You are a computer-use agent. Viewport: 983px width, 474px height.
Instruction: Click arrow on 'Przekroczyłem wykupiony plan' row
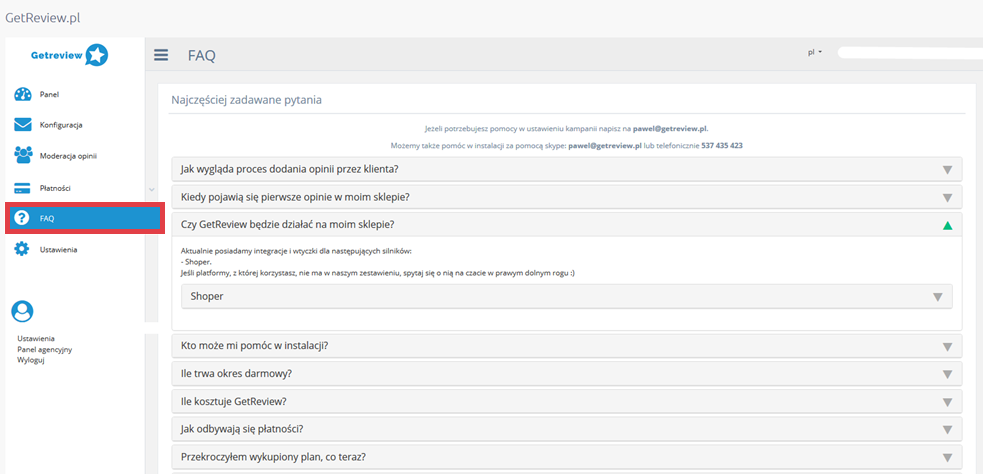click(947, 457)
